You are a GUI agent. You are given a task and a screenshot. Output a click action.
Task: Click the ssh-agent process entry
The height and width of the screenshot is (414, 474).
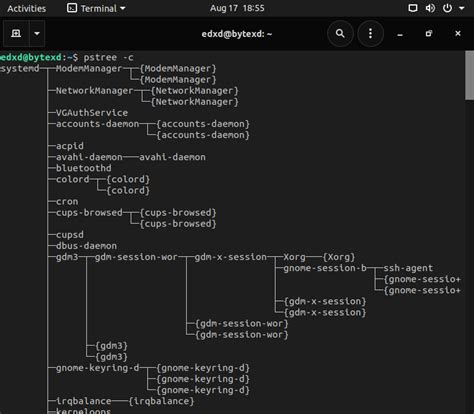click(408, 268)
